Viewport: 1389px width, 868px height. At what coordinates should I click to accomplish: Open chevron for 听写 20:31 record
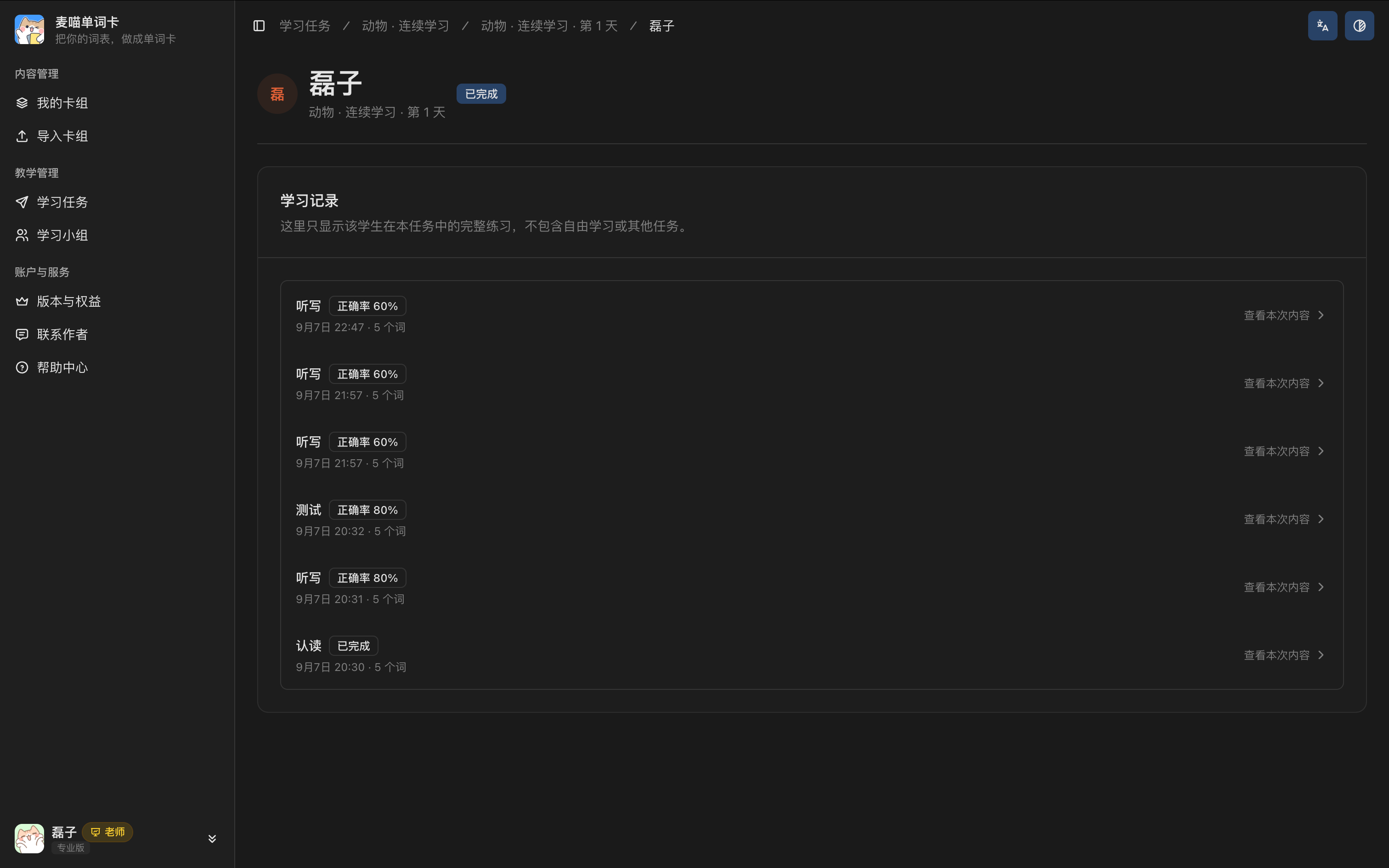(x=1321, y=587)
